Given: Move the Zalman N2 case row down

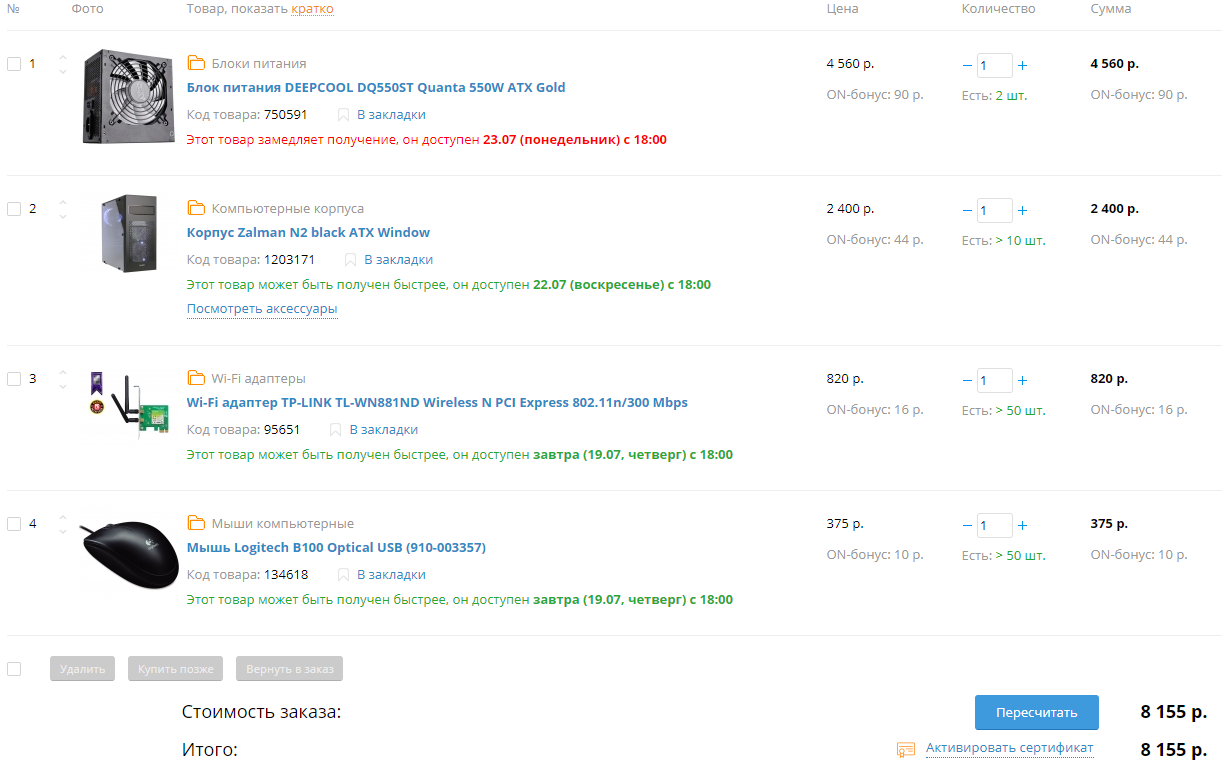Looking at the screenshot, I should 63,216.
